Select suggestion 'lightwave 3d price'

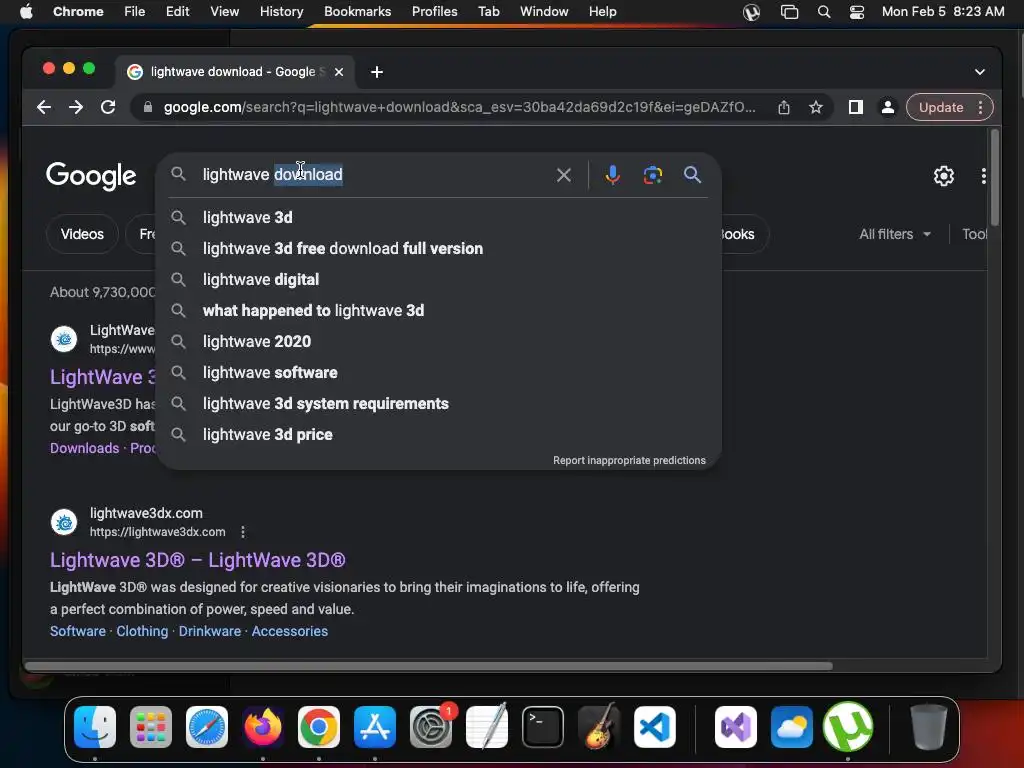click(x=438, y=435)
